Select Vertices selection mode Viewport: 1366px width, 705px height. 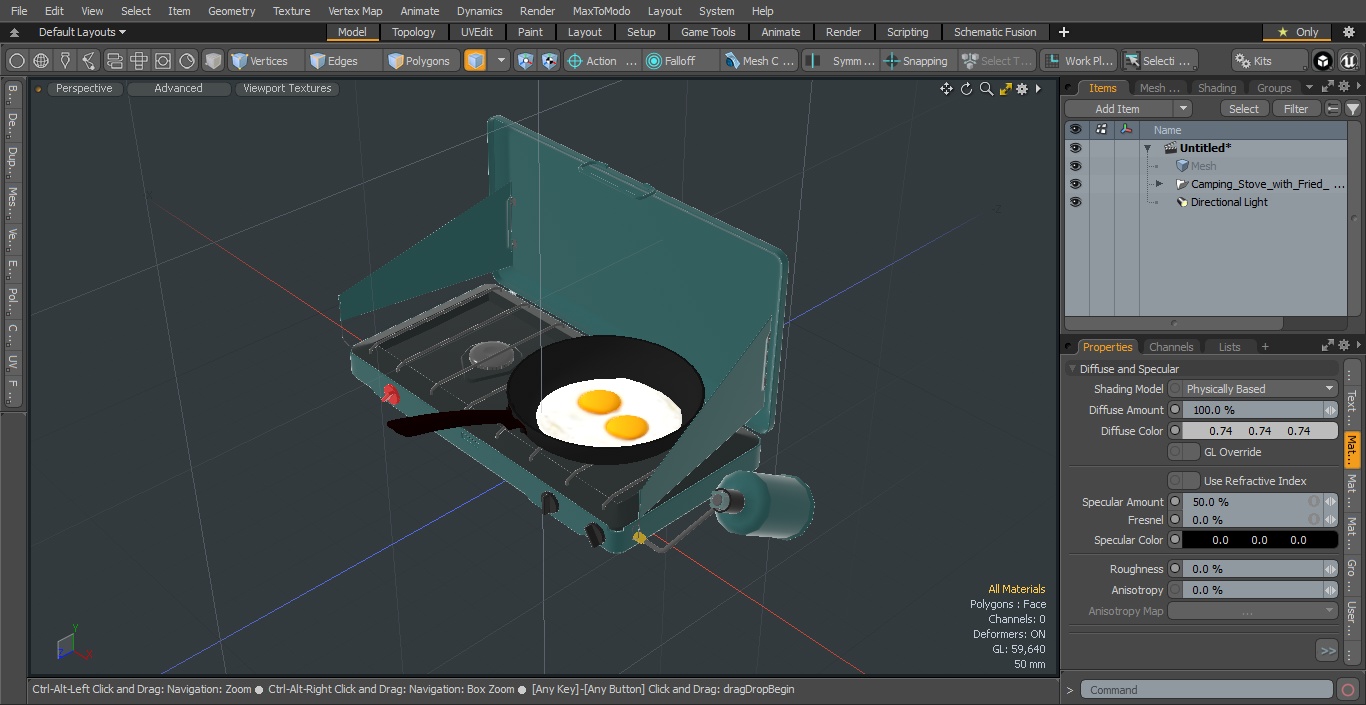coord(260,61)
